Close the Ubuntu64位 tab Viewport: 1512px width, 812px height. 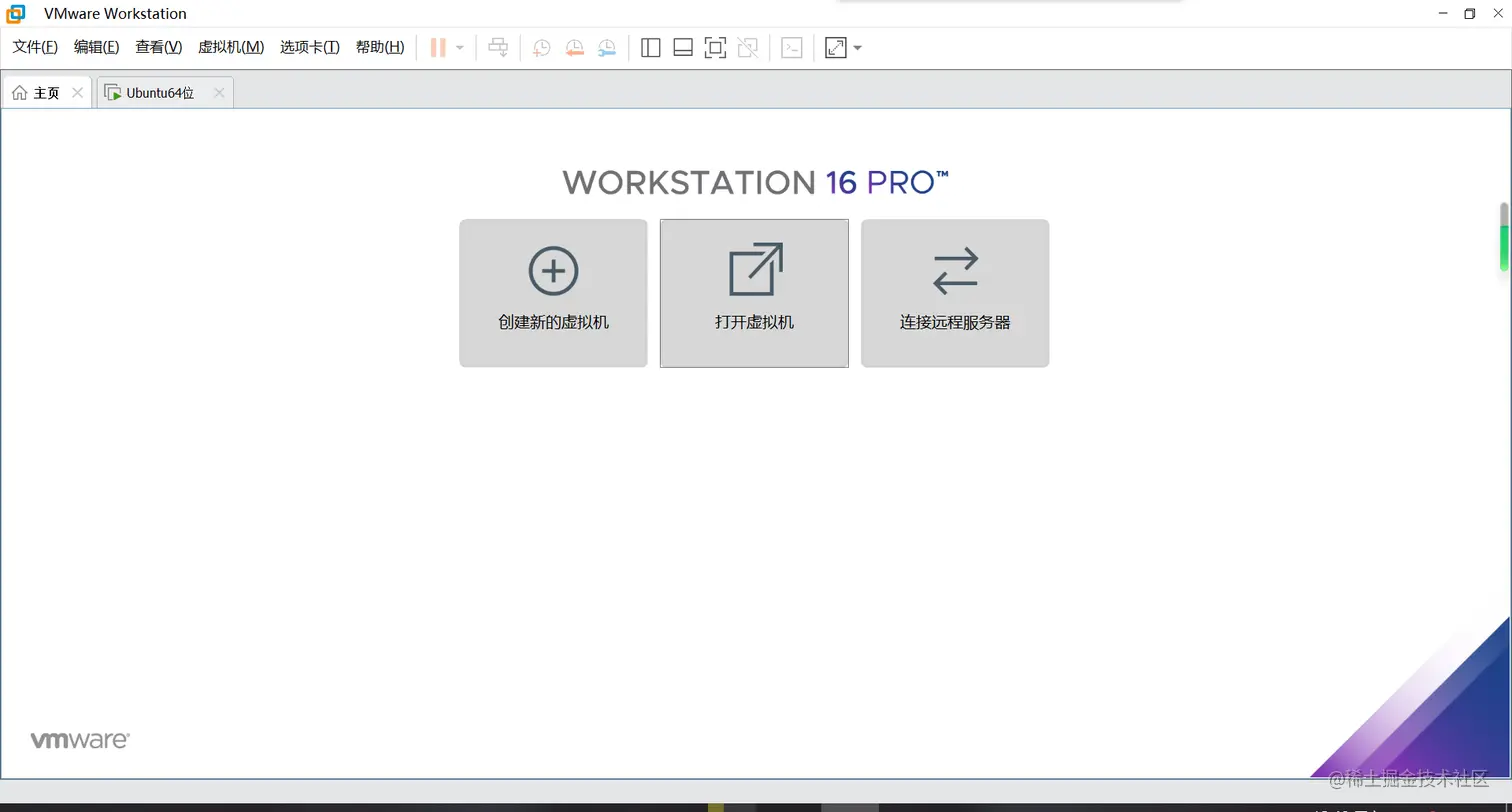[219, 93]
